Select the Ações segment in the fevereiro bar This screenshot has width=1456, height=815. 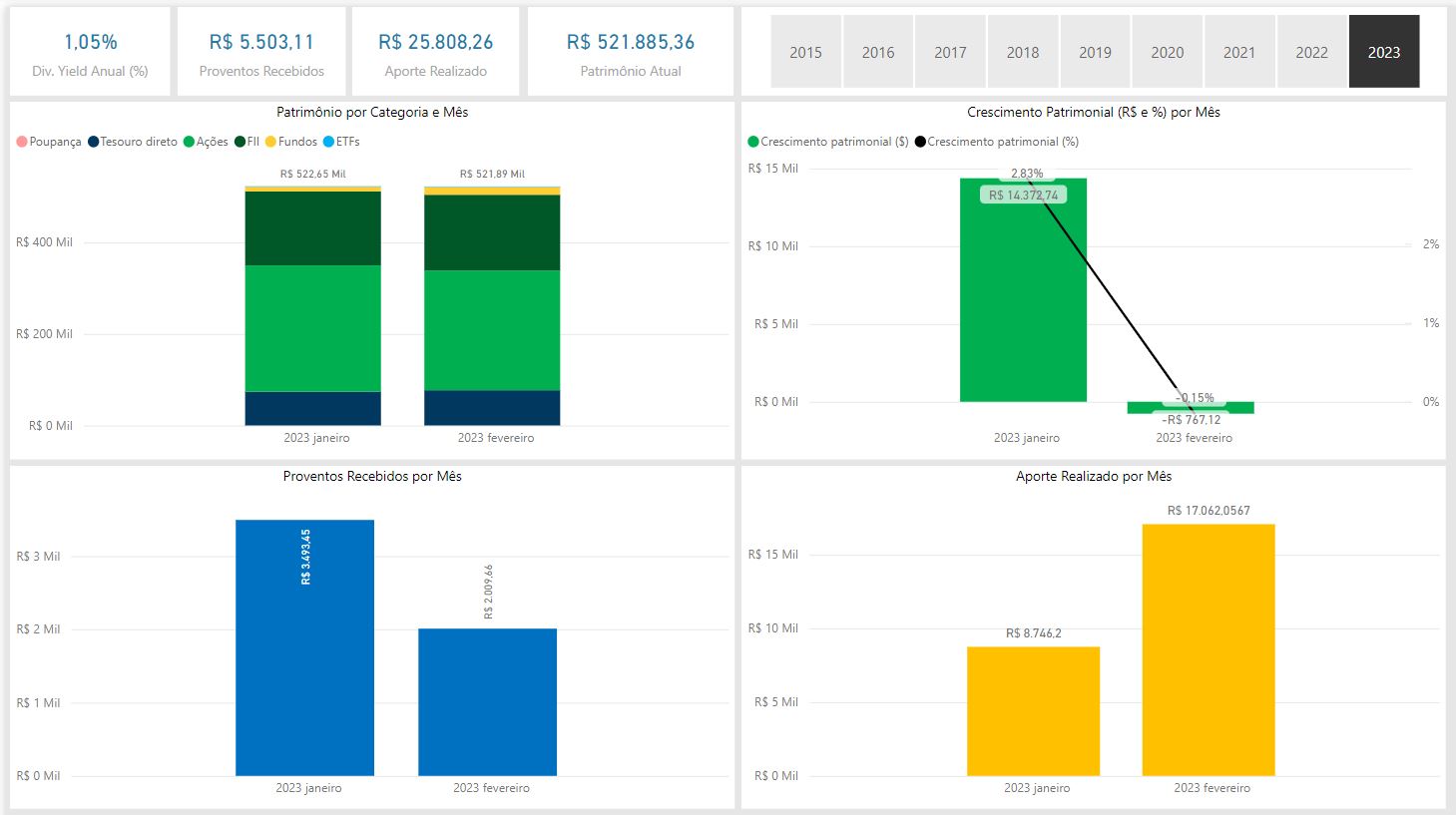pyautogui.click(x=492, y=330)
